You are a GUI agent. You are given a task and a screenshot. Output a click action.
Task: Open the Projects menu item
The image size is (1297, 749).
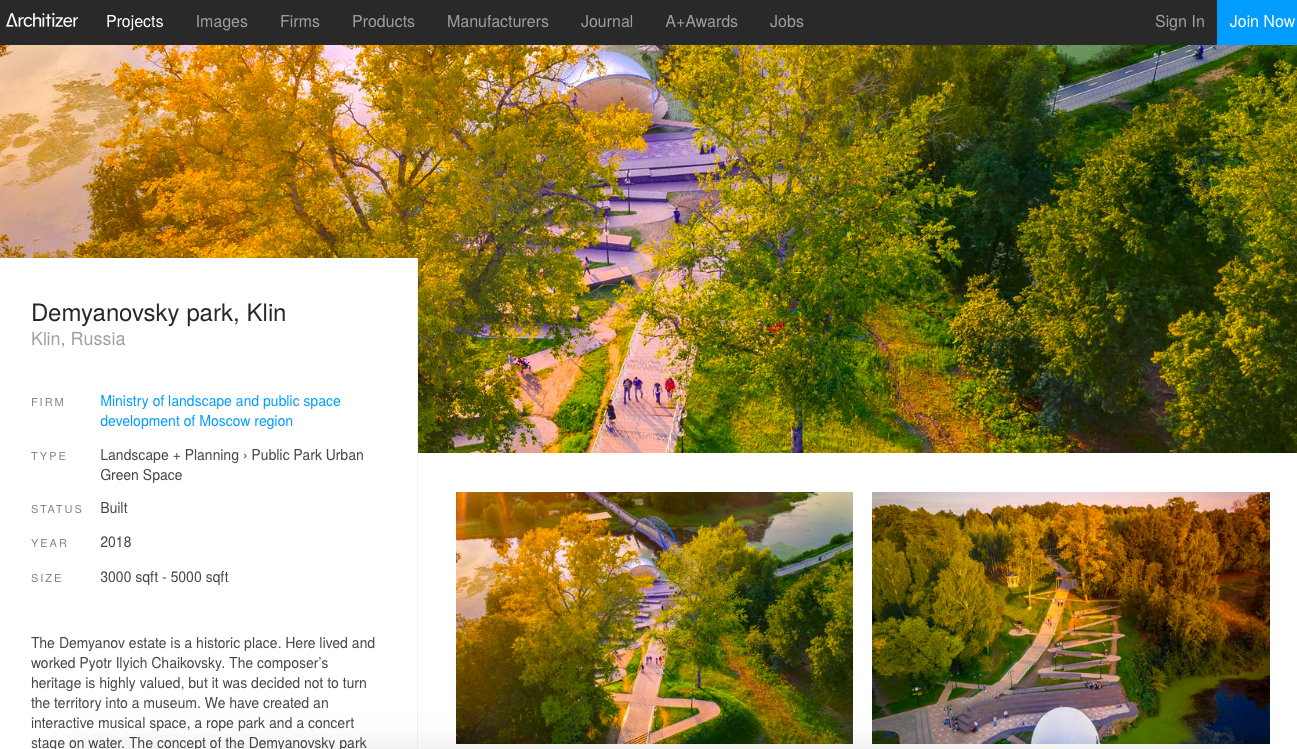coord(135,21)
